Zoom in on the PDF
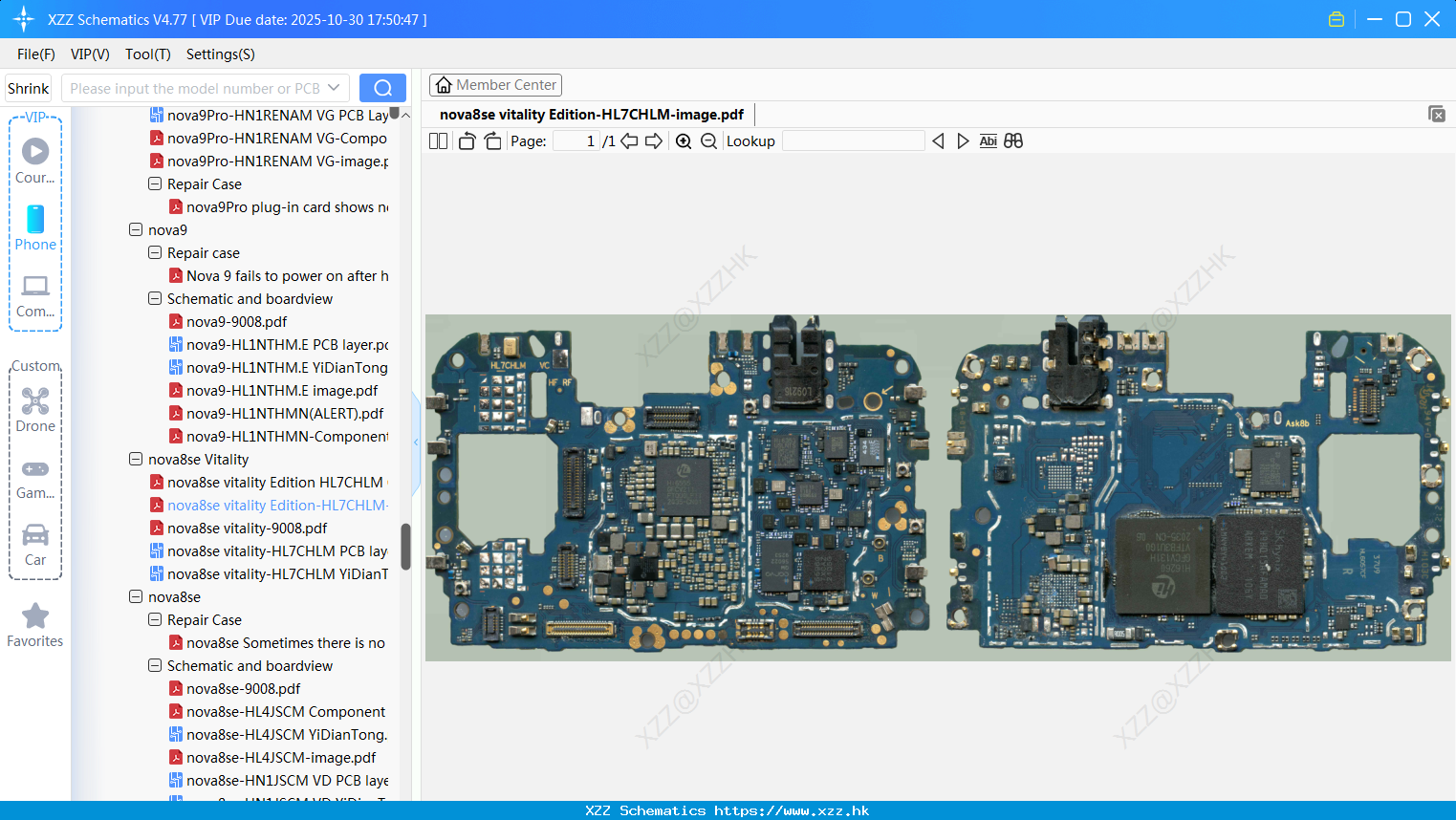1456x820 pixels. click(x=684, y=141)
